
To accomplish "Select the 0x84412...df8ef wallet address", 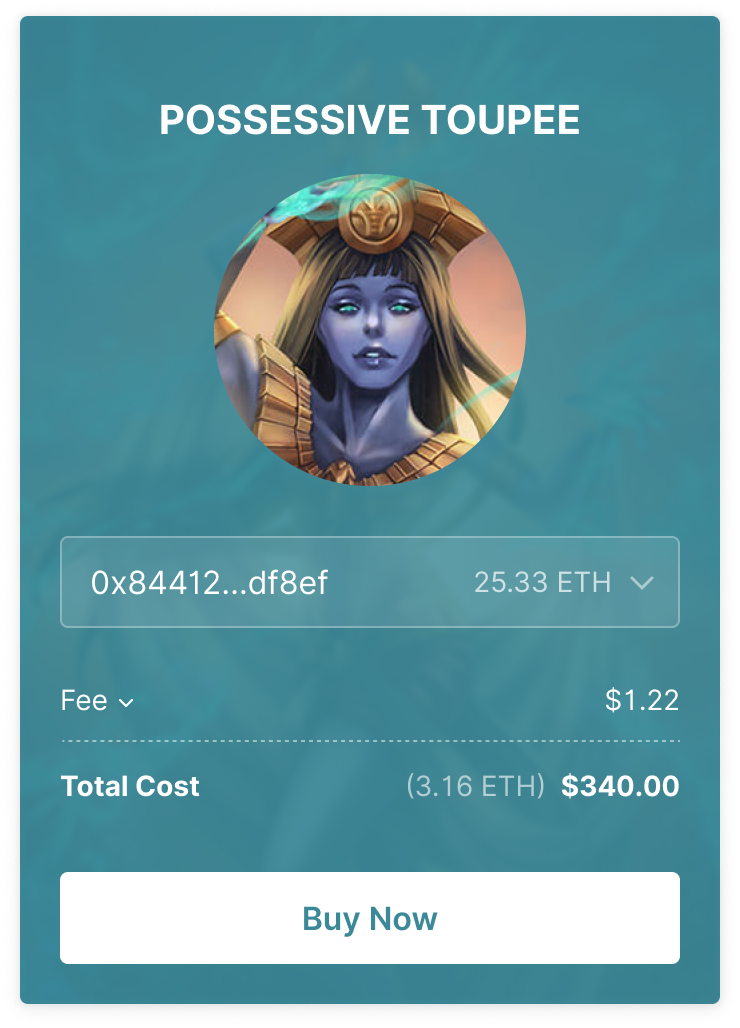I will (x=209, y=582).
